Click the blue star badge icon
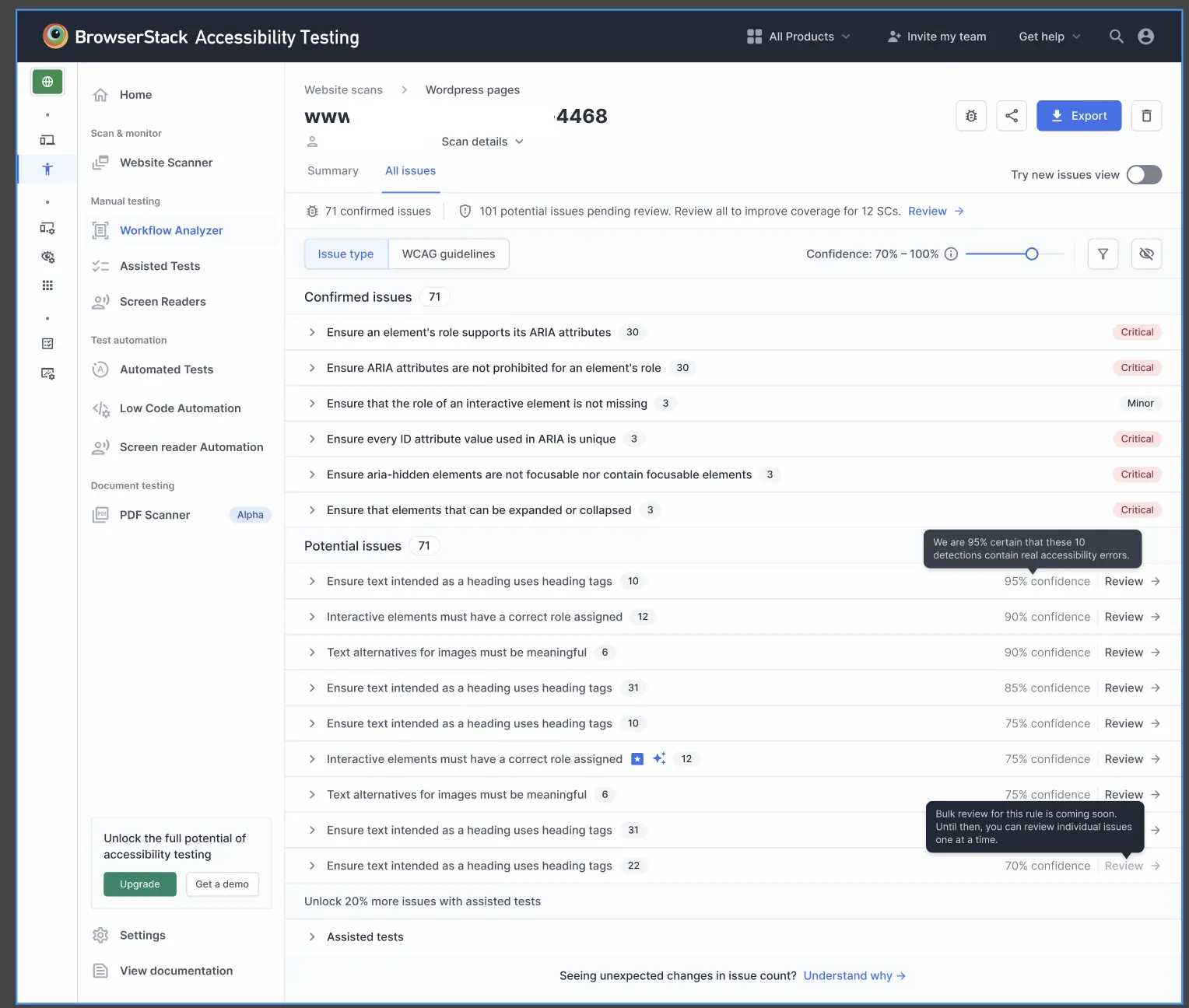The width and height of the screenshot is (1189, 1008). click(637, 759)
